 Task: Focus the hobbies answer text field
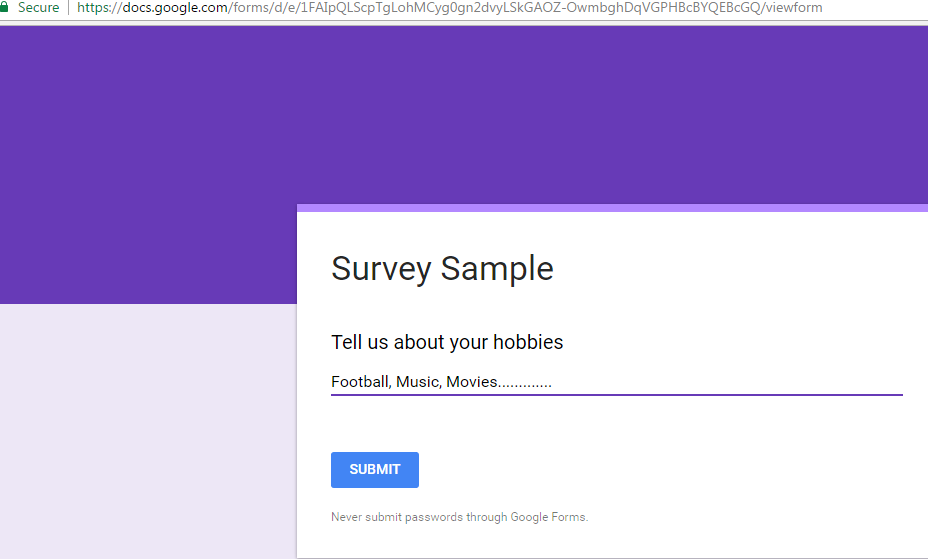tap(617, 382)
